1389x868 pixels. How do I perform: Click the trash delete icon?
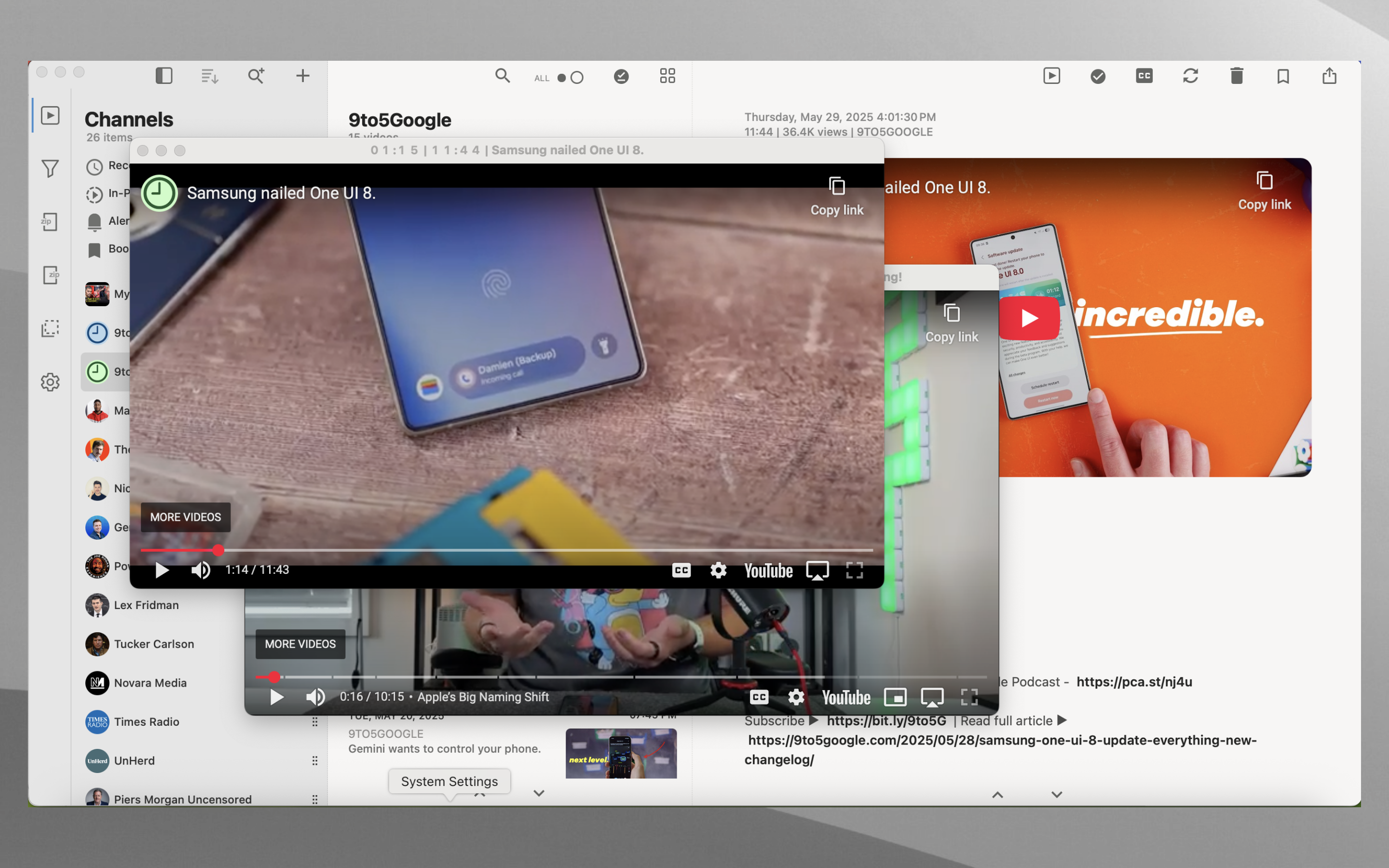coord(1237,76)
